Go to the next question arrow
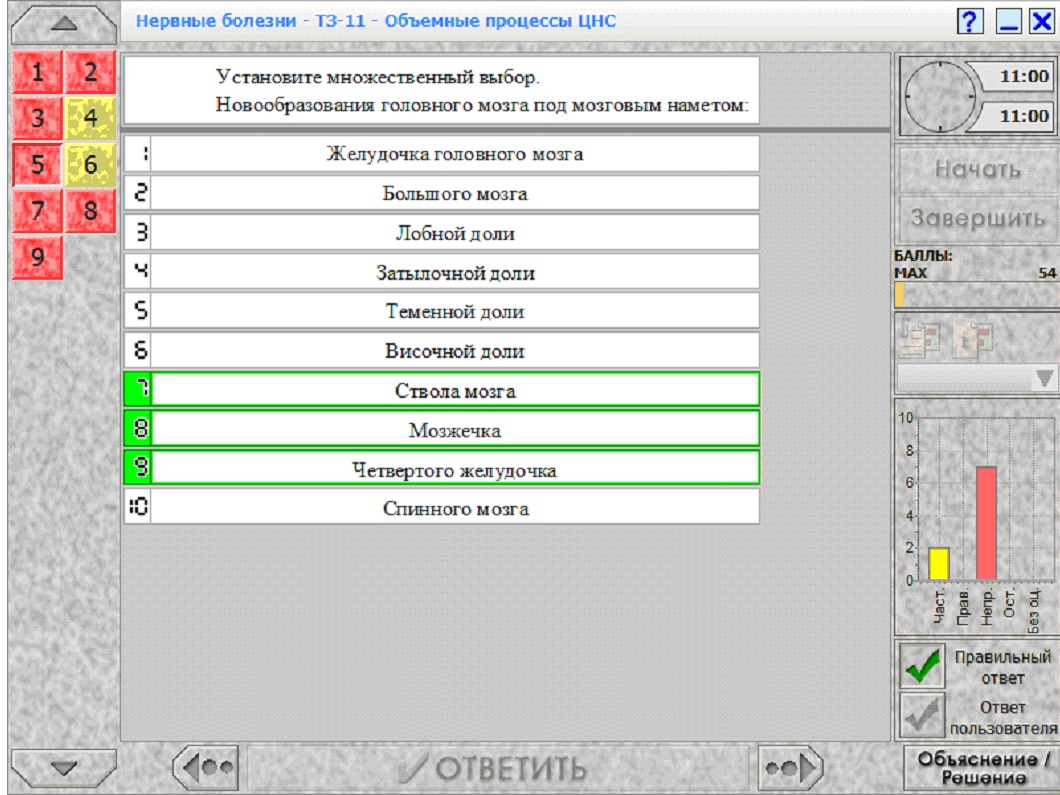This screenshot has width=1060, height=795. point(791,767)
